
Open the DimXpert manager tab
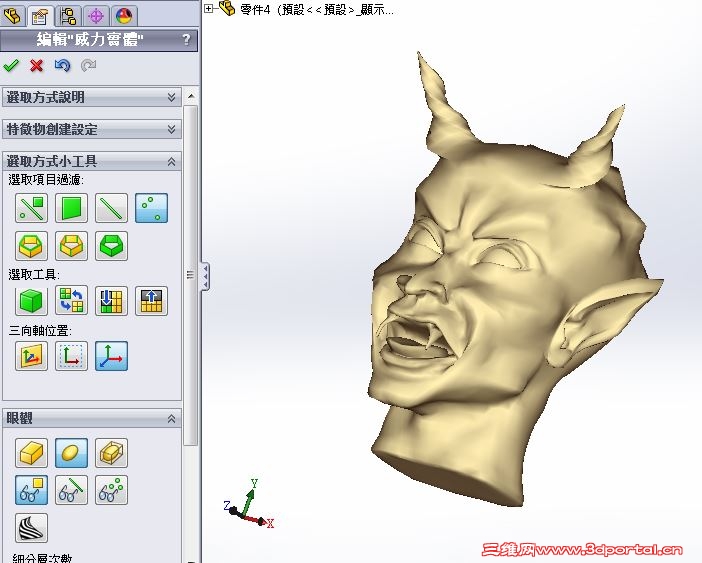tap(96, 16)
